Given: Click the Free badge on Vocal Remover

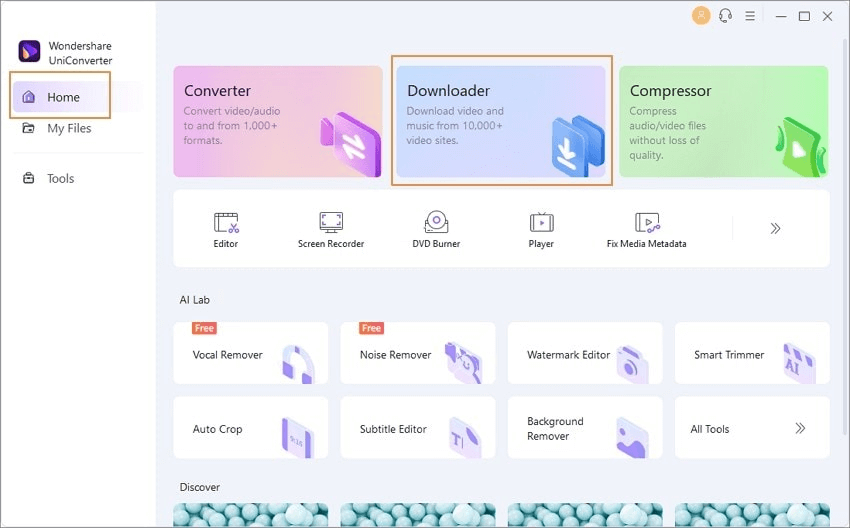Looking at the screenshot, I should (204, 328).
